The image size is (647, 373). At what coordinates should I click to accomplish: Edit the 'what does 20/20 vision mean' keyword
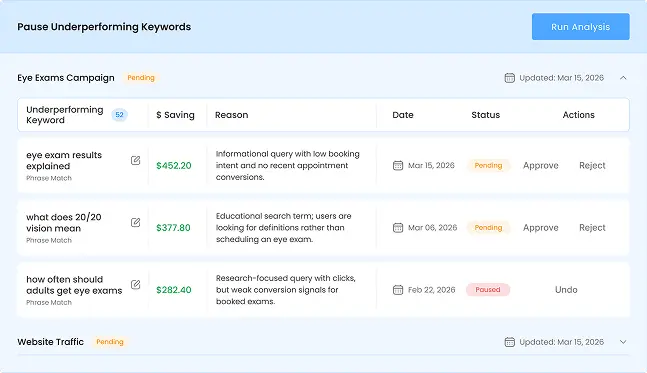tap(135, 222)
